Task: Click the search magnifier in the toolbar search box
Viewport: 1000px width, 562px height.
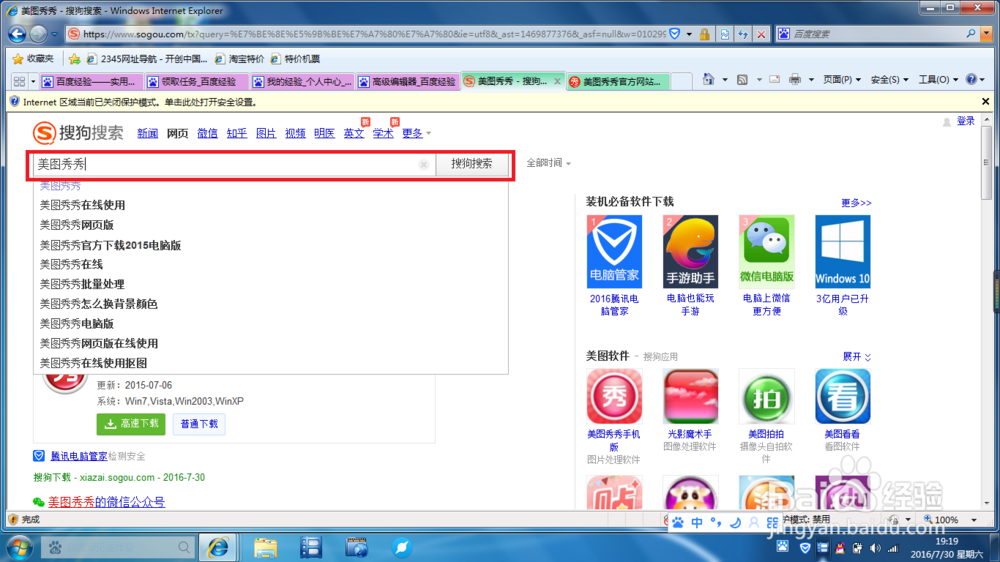Action: point(971,34)
